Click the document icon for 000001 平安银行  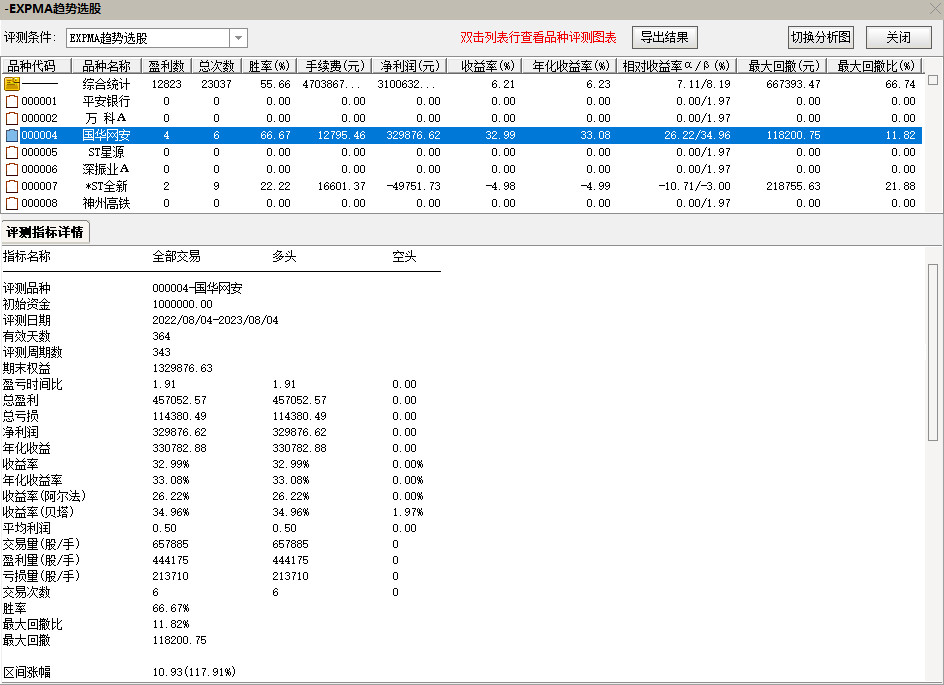(x=12, y=101)
